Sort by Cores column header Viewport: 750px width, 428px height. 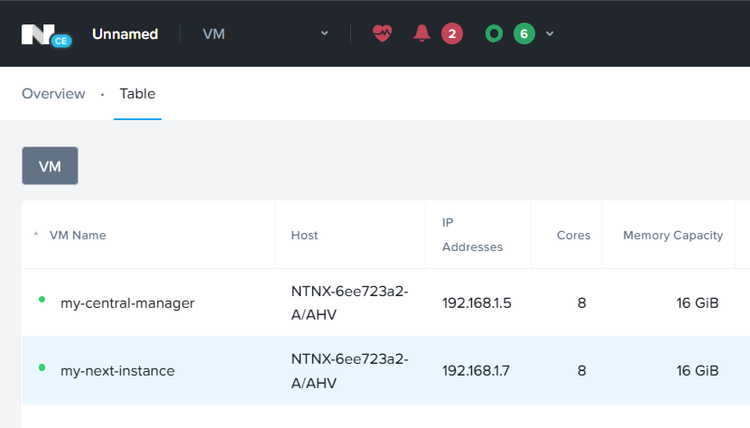(x=573, y=235)
